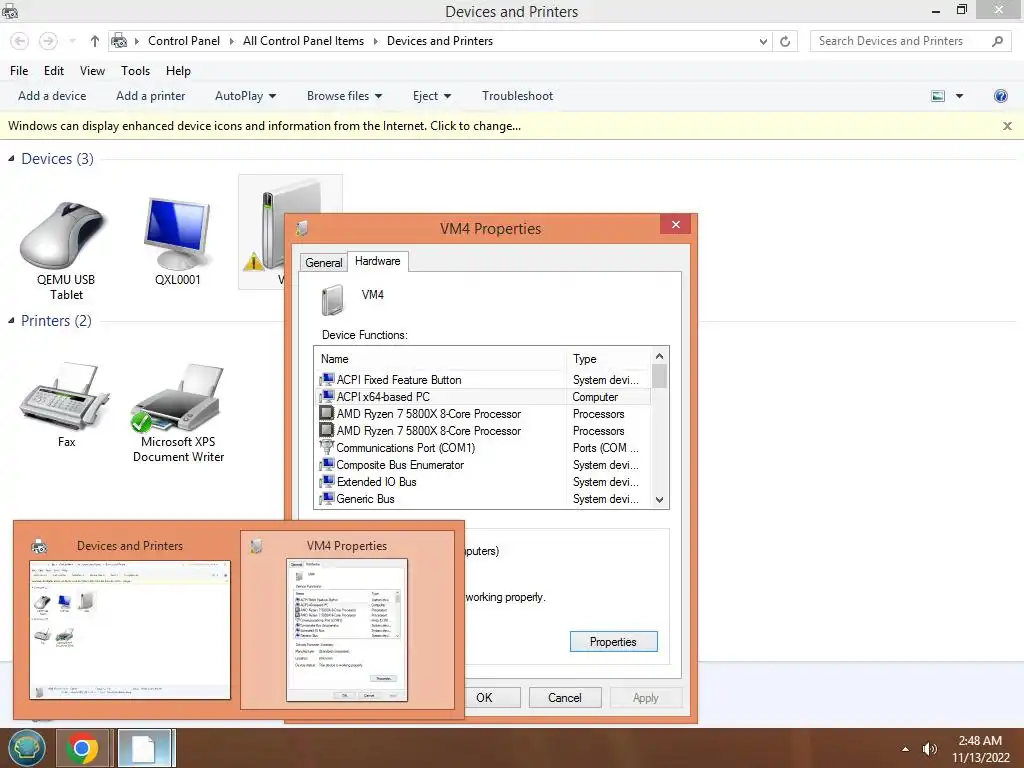Open the Edit menu
Screen dimensions: 1024x768
coord(54,71)
